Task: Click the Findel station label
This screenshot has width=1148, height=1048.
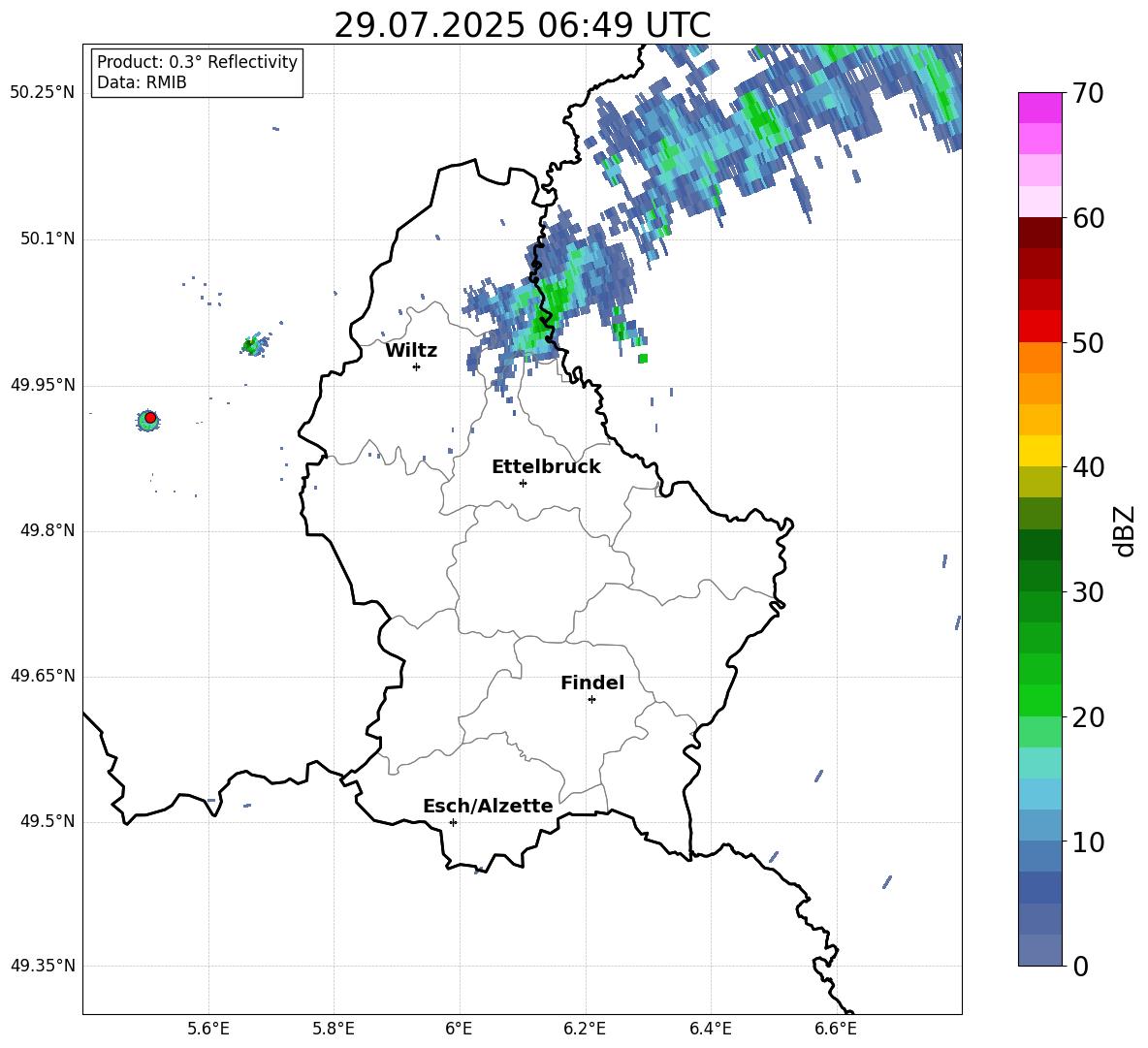Action: [x=591, y=683]
